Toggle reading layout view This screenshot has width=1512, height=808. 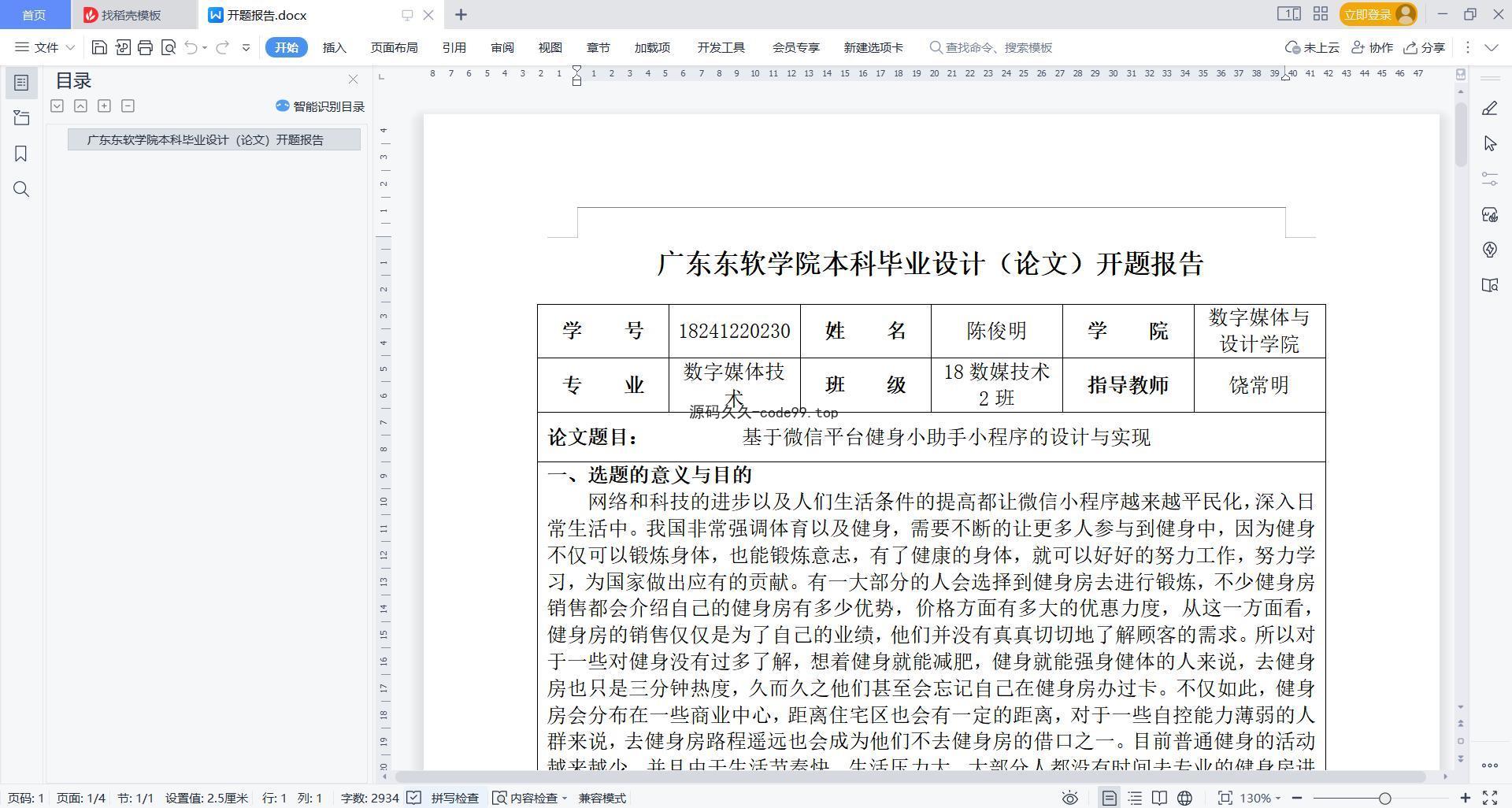(1159, 798)
